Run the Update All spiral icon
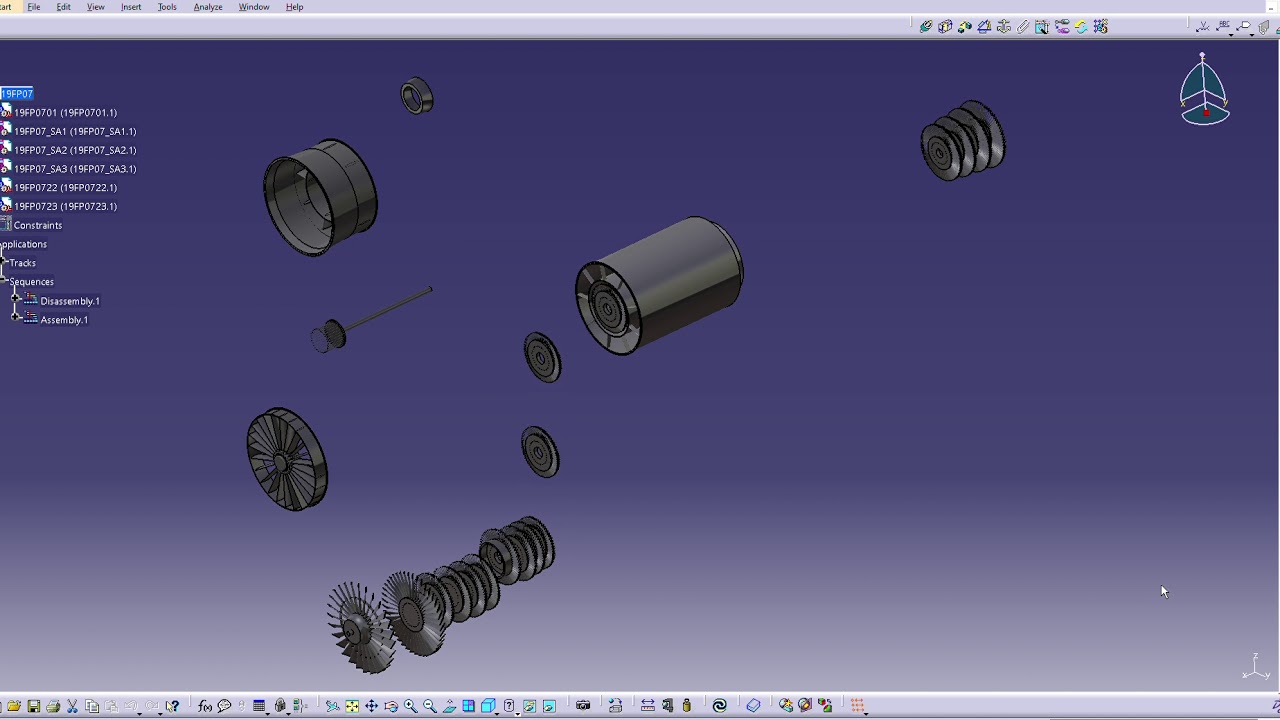 point(719,706)
